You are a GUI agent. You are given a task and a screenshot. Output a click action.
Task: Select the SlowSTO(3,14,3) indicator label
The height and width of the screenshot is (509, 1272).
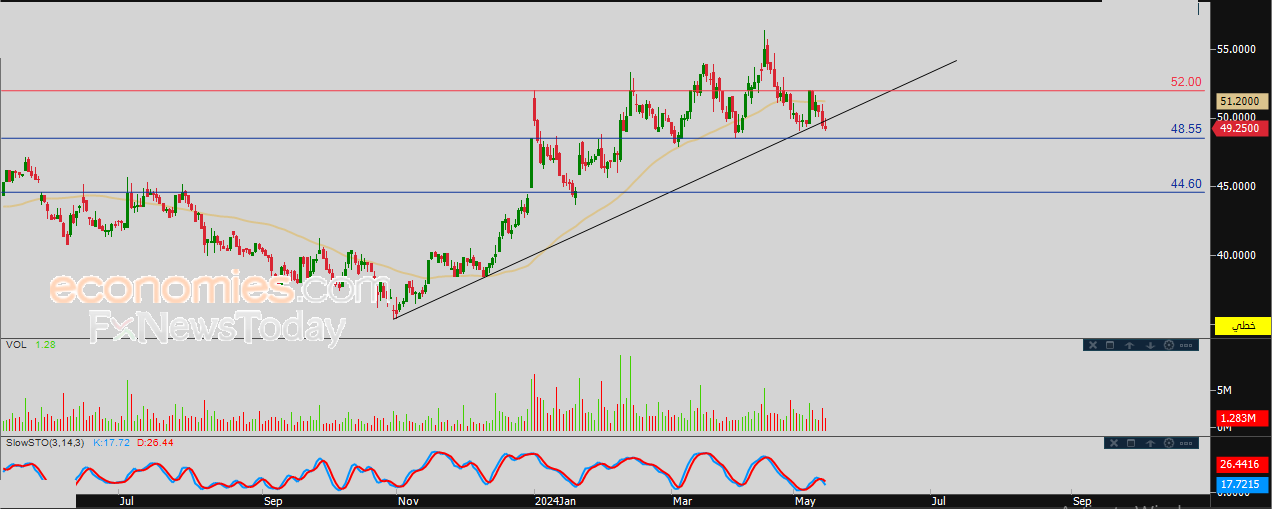pos(47,441)
